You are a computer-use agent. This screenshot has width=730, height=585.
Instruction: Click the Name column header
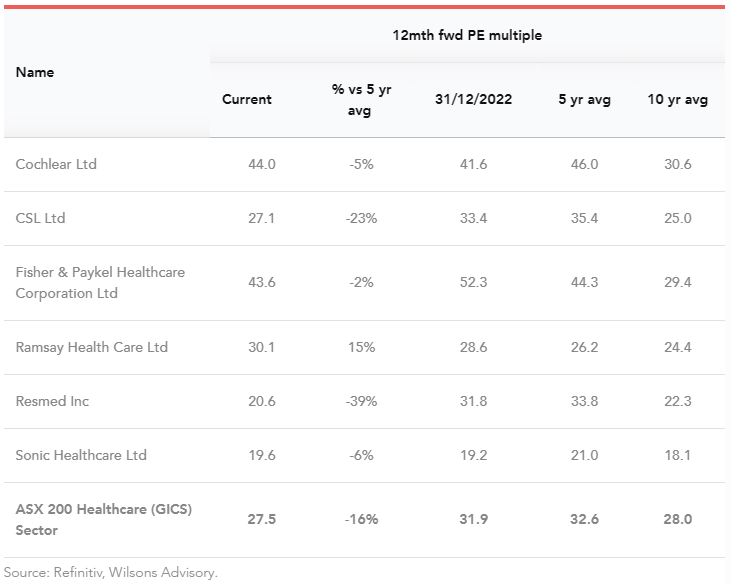coord(35,72)
